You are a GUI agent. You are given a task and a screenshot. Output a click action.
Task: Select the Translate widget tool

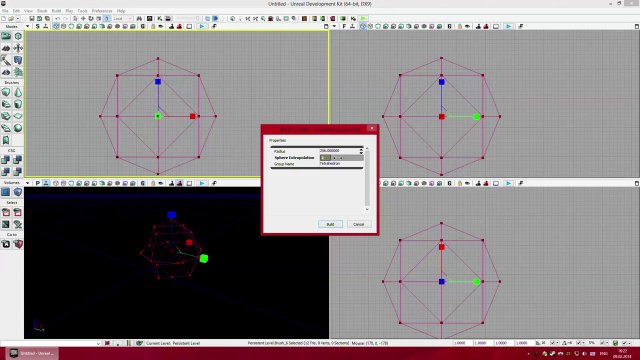pyautogui.click(x=83, y=19)
